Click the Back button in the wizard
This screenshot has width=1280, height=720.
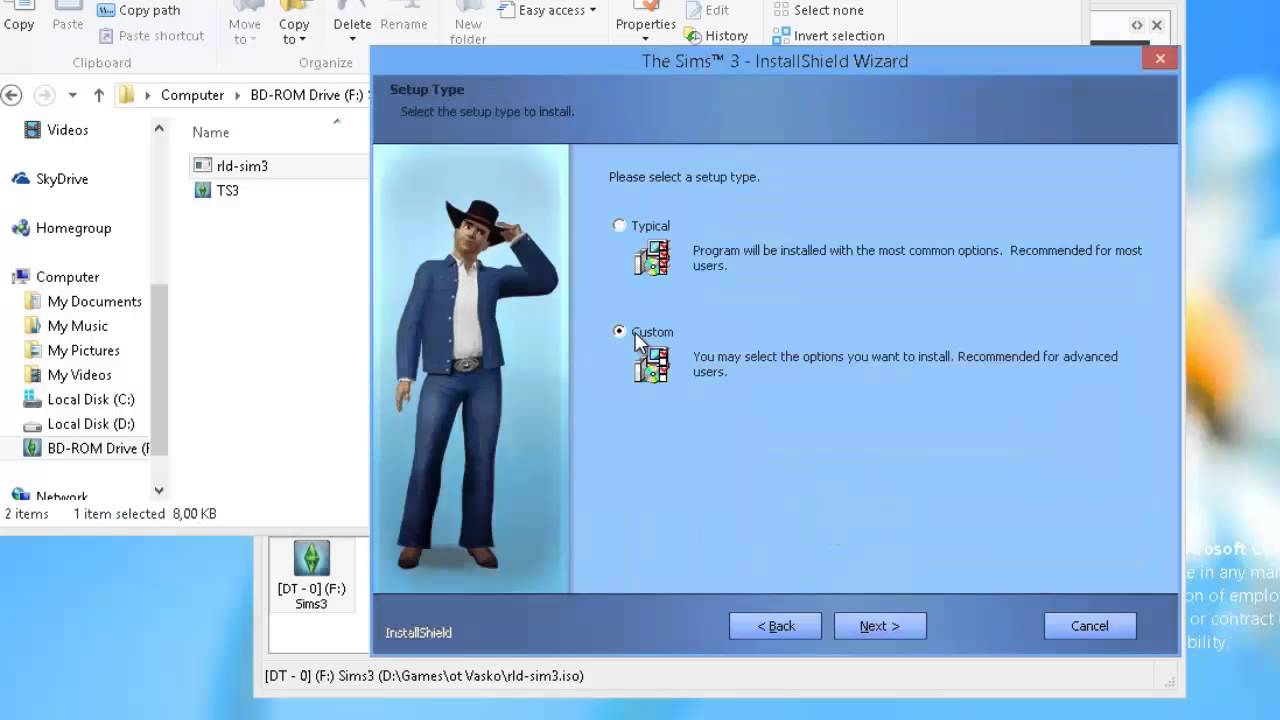click(775, 626)
